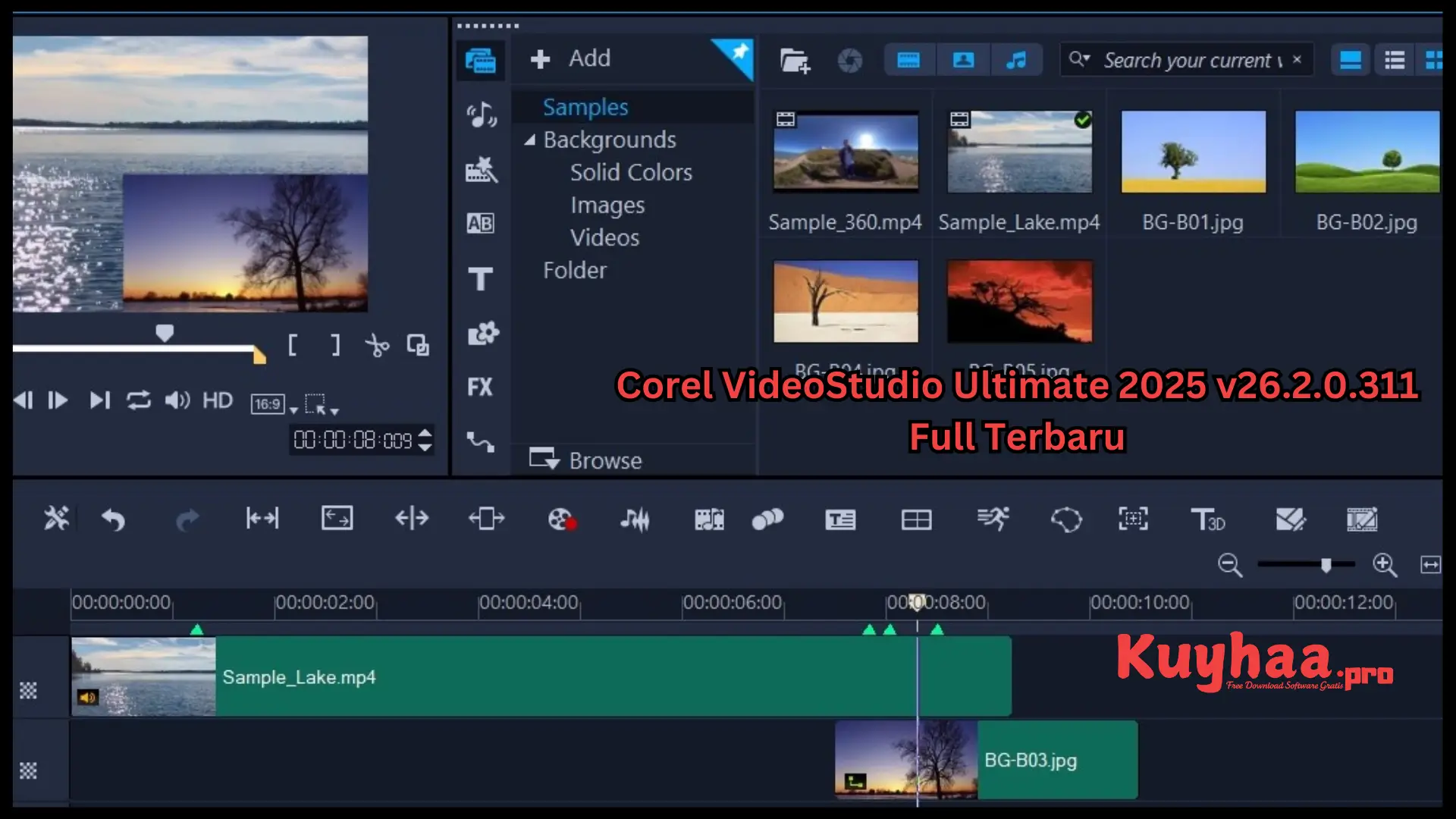Open the Title T library icon
The height and width of the screenshot is (819, 1456).
click(x=480, y=278)
